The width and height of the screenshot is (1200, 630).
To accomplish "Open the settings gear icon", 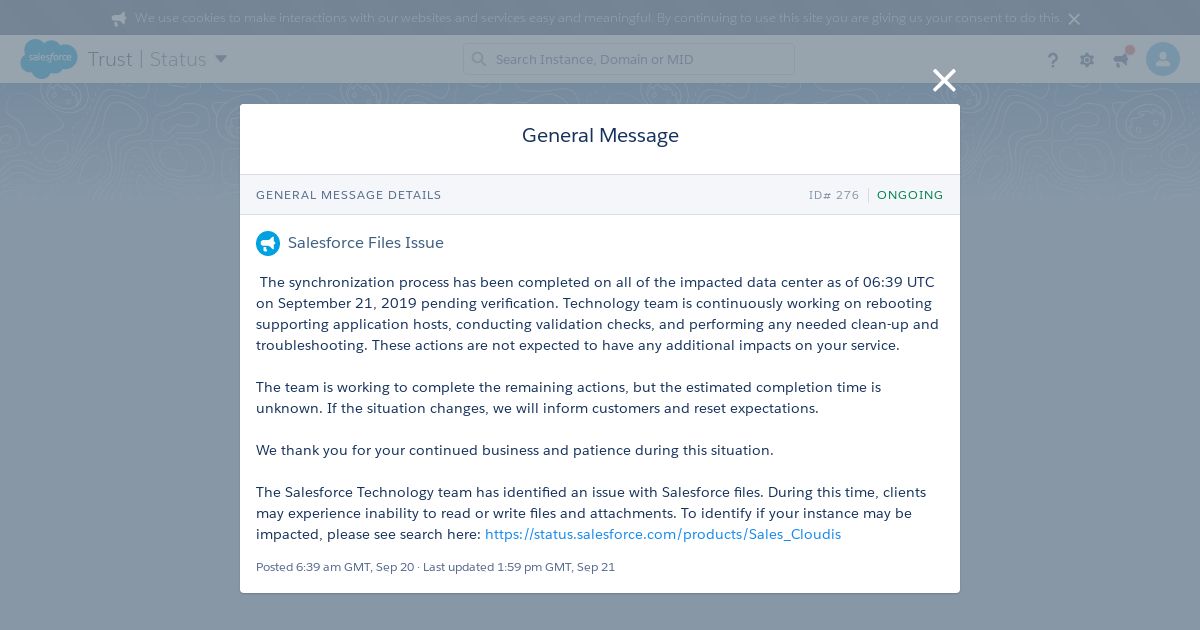I will (1087, 60).
